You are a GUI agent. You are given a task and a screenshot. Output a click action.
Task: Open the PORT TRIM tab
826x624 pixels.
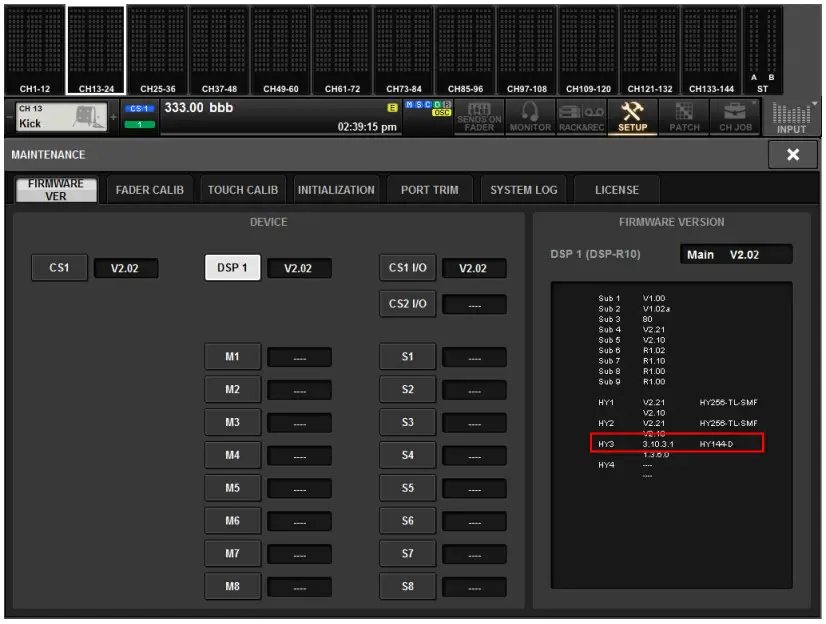tap(429, 190)
